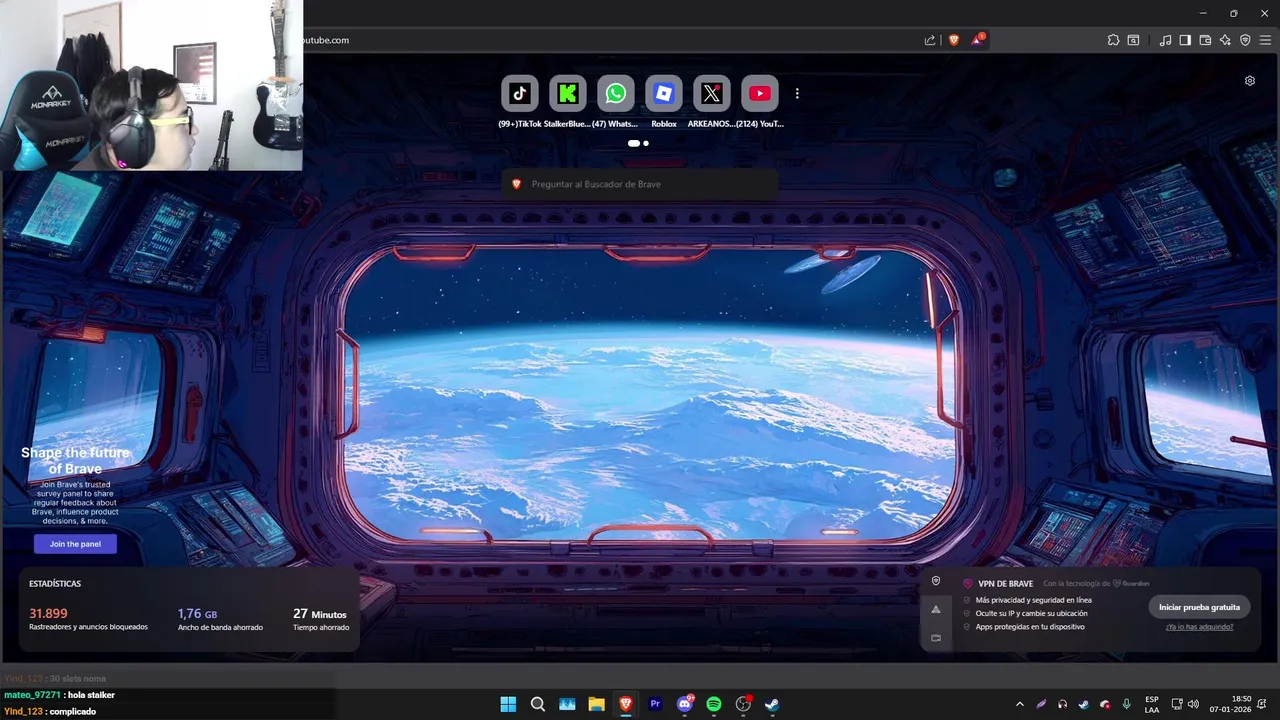Viewport: 1280px width, 720px height.
Task: Open File Explorer from the taskbar
Action: pos(596,704)
